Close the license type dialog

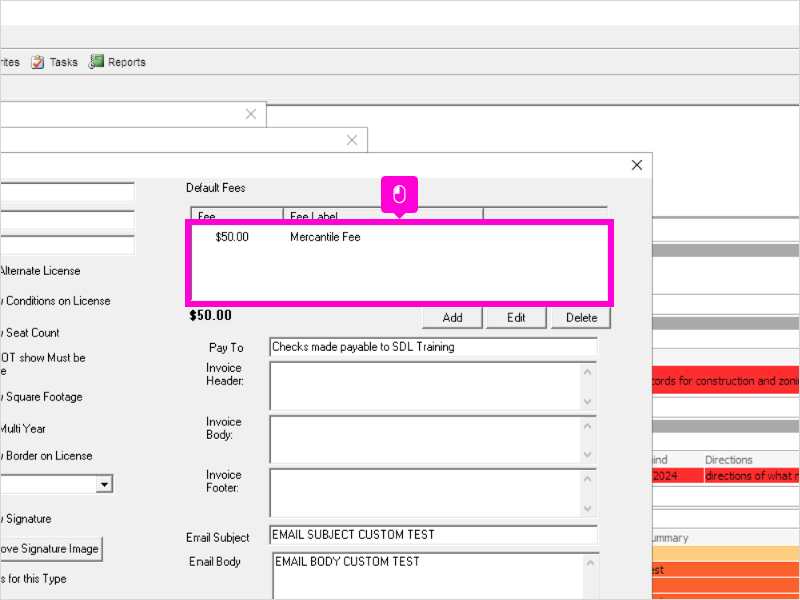[x=637, y=165]
